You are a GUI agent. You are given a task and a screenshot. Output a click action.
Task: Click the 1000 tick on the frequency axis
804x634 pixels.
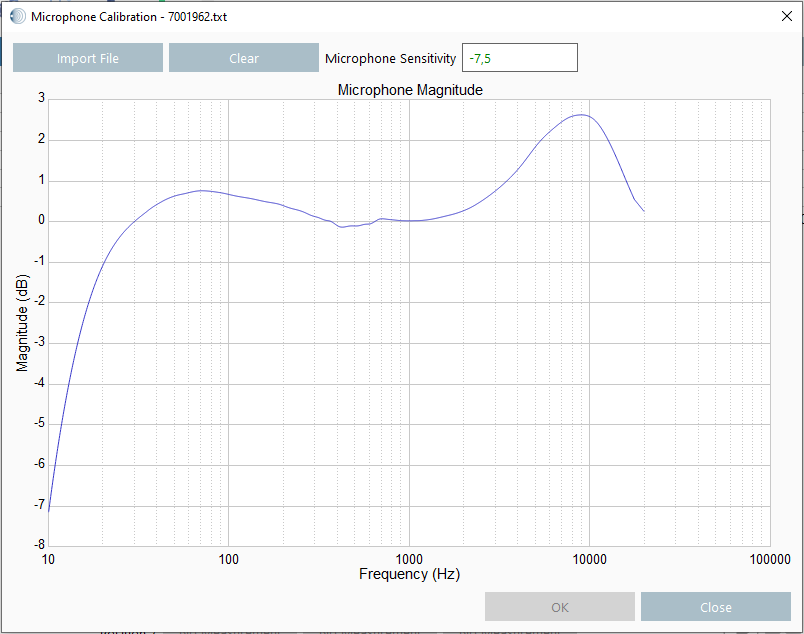tap(409, 558)
